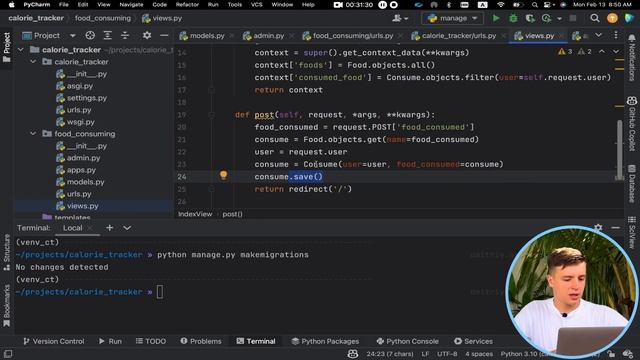Click the stop process square icon
The image size is (640, 360).
[x=573, y=18]
